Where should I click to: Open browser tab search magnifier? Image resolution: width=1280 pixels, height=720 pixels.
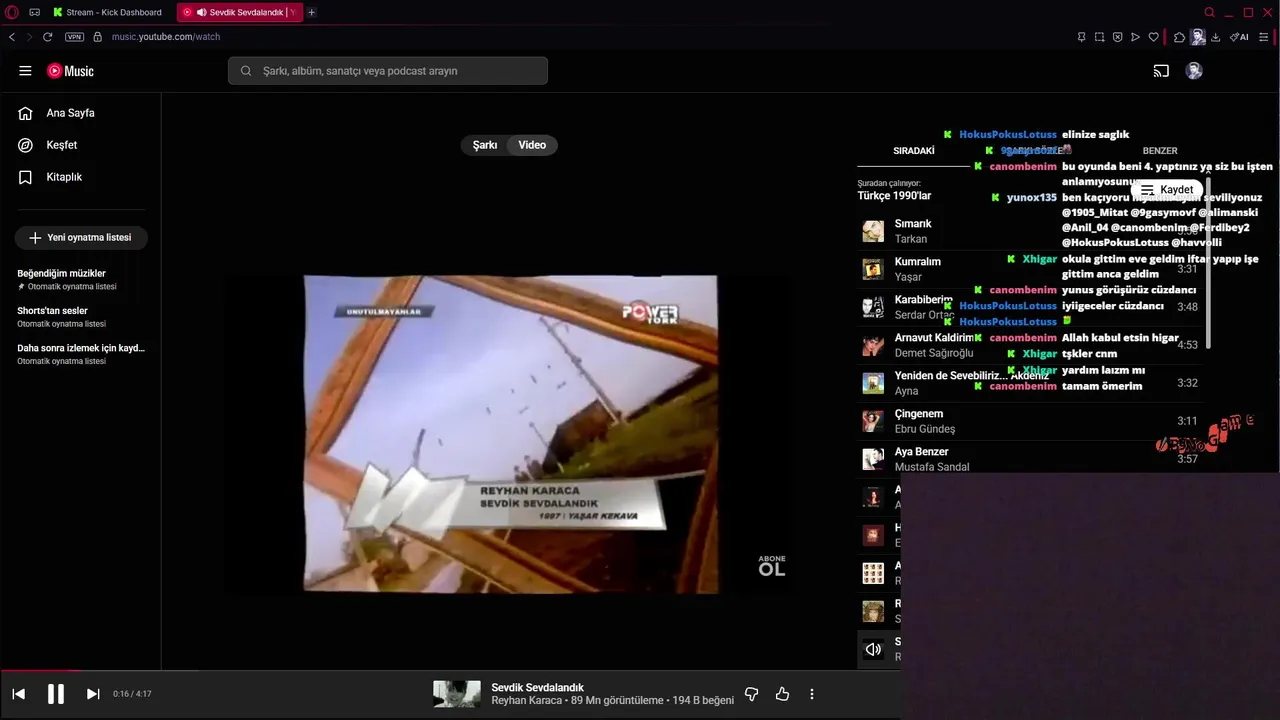(x=1210, y=12)
